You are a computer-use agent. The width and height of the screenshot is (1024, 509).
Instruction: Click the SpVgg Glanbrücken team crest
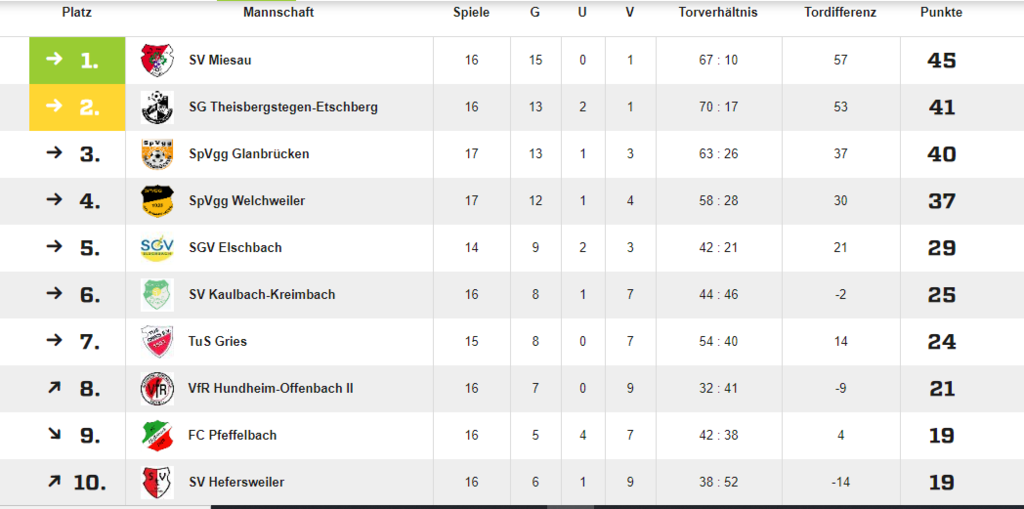coord(157,154)
